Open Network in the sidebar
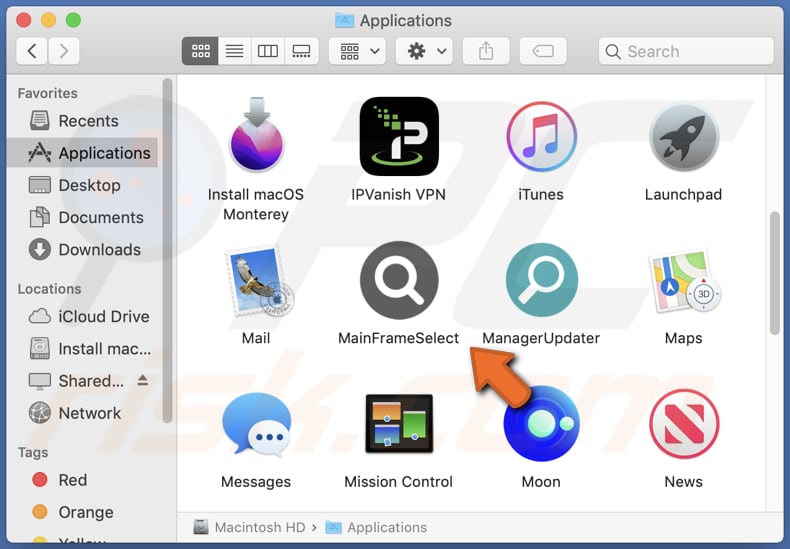790x549 pixels. click(82, 413)
